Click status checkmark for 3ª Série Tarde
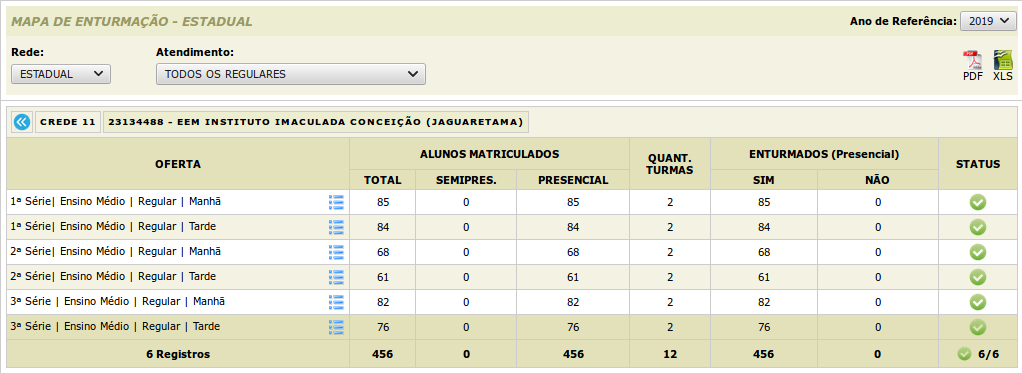Screen dimensions: 1022x373 tap(978, 327)
